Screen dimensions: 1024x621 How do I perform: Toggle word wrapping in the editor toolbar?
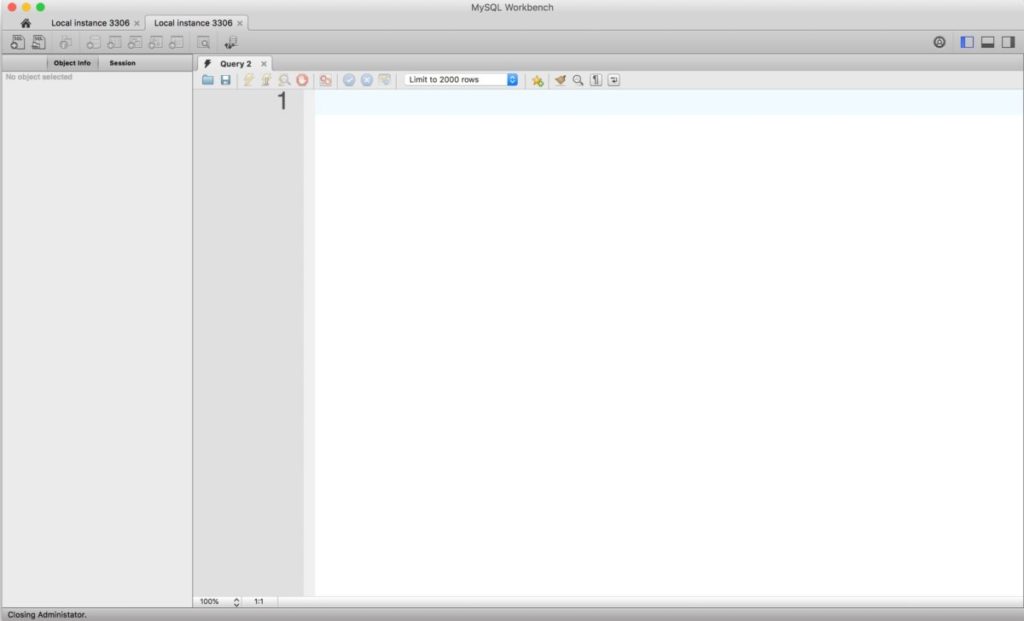[x=614, y=80]
